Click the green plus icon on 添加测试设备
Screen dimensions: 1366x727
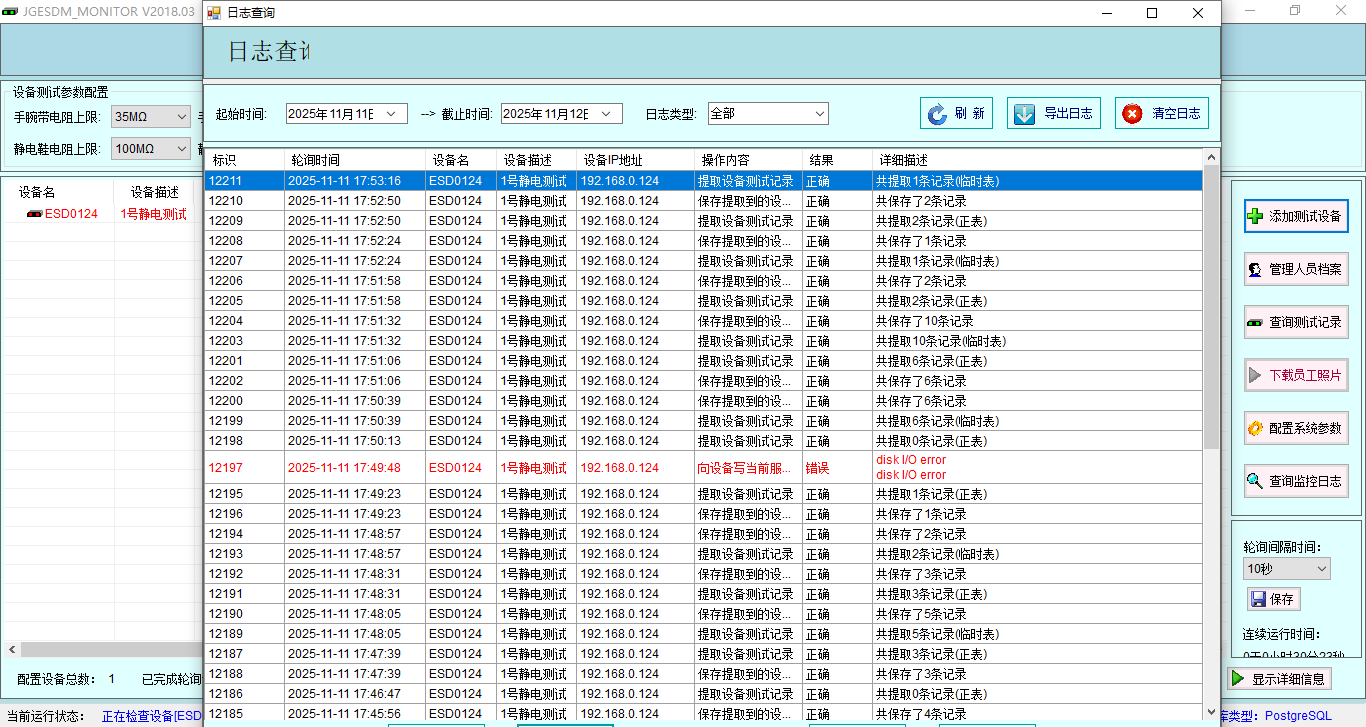1255,215
